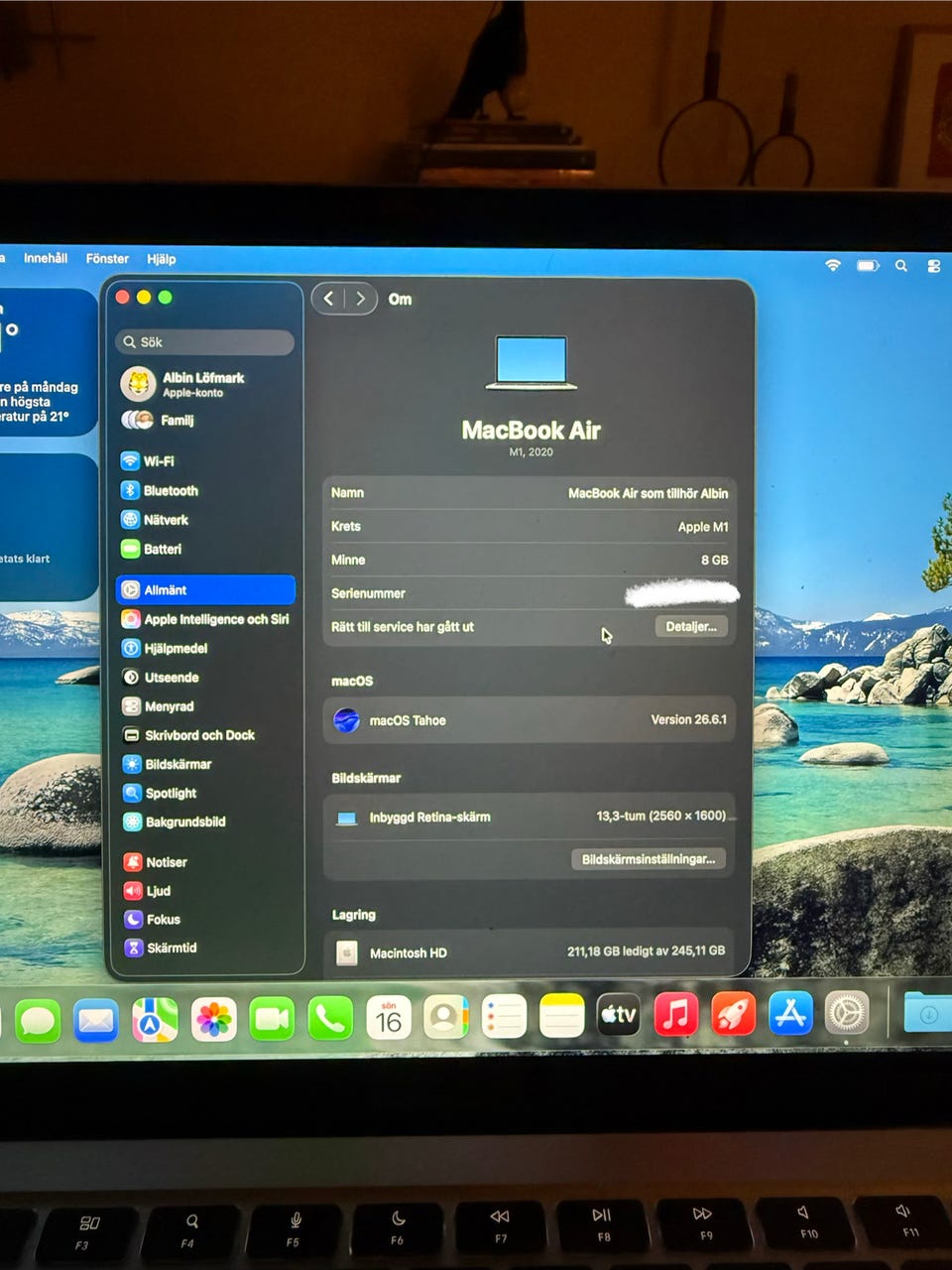Screen dimensions: 952x1270
Task: Click Wi-Fi icon in menu bar
Action: 833,265
